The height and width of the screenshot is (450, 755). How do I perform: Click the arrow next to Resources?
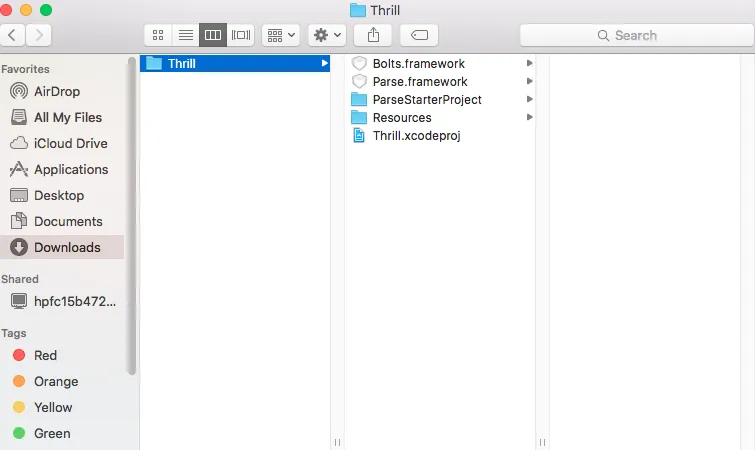click(529, 117)
